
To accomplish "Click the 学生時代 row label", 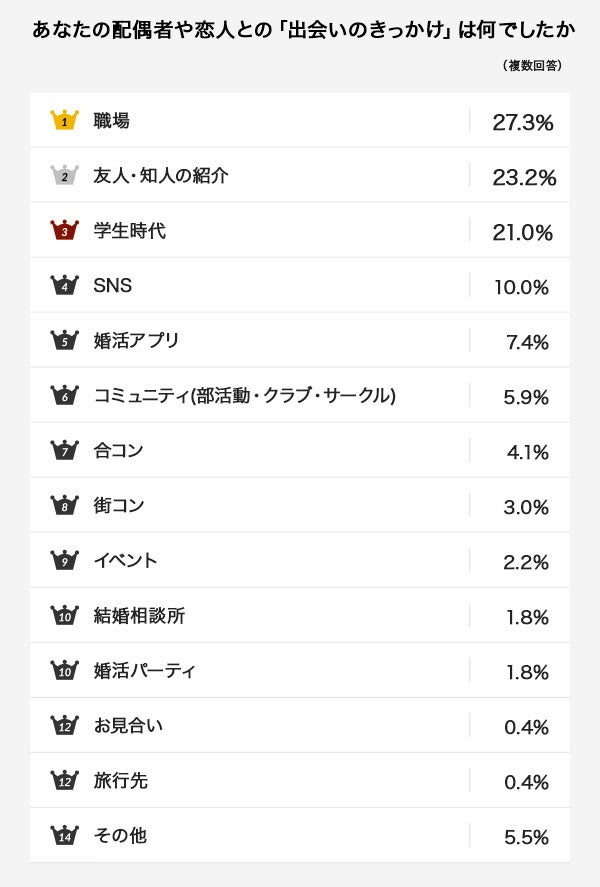I will [129, 231].
